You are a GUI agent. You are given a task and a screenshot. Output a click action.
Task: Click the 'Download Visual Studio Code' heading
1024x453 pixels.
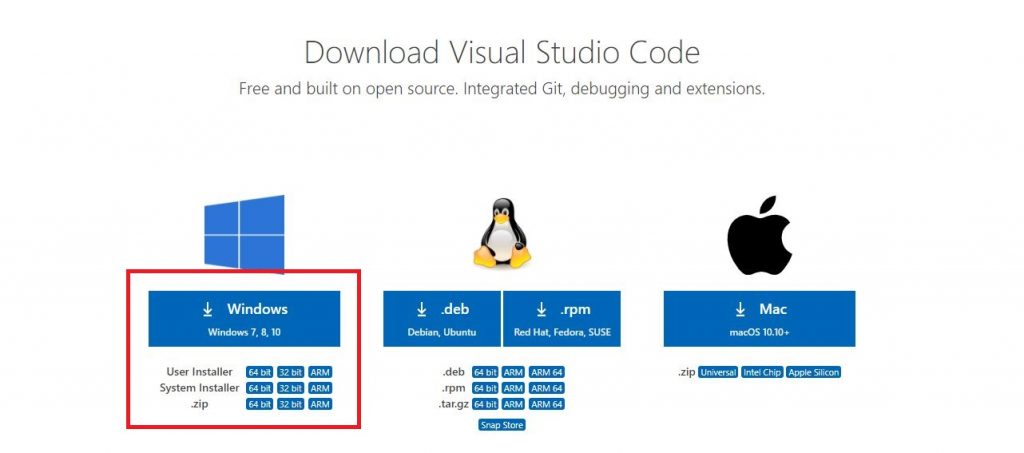[x=502, y=52]
